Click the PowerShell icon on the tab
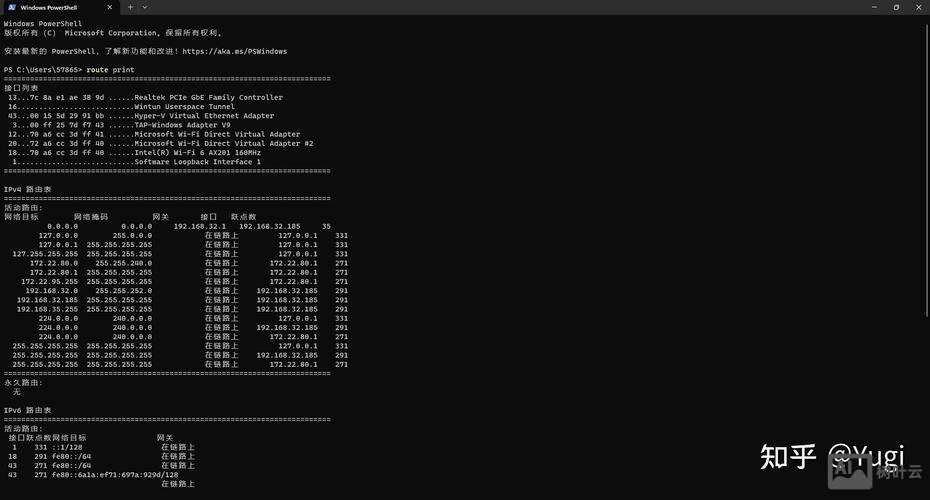 (x=11, y=7)
